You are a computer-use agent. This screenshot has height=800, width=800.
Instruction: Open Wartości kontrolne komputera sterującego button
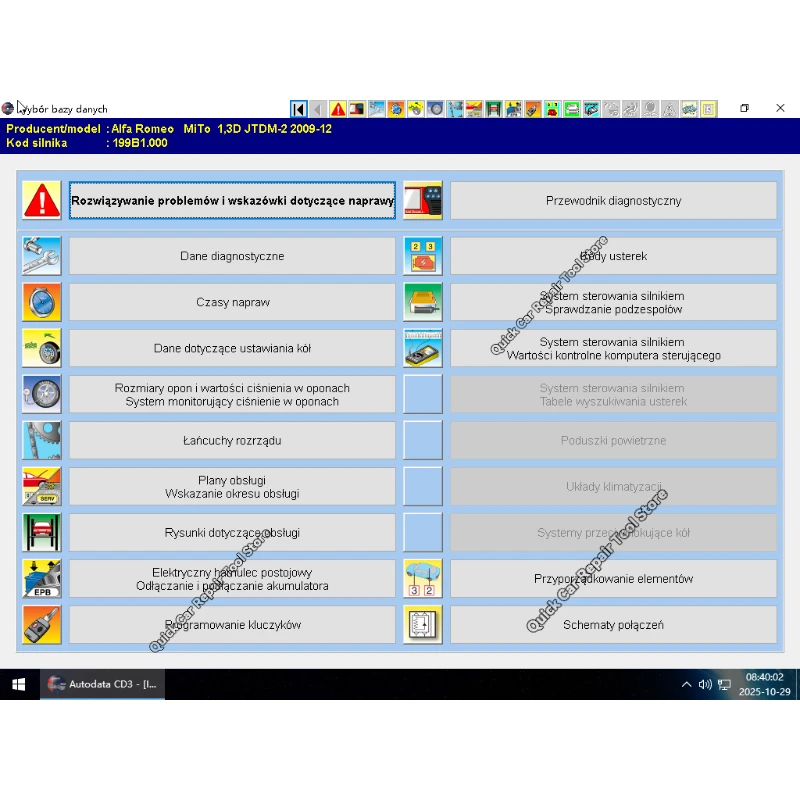point(613,348)
